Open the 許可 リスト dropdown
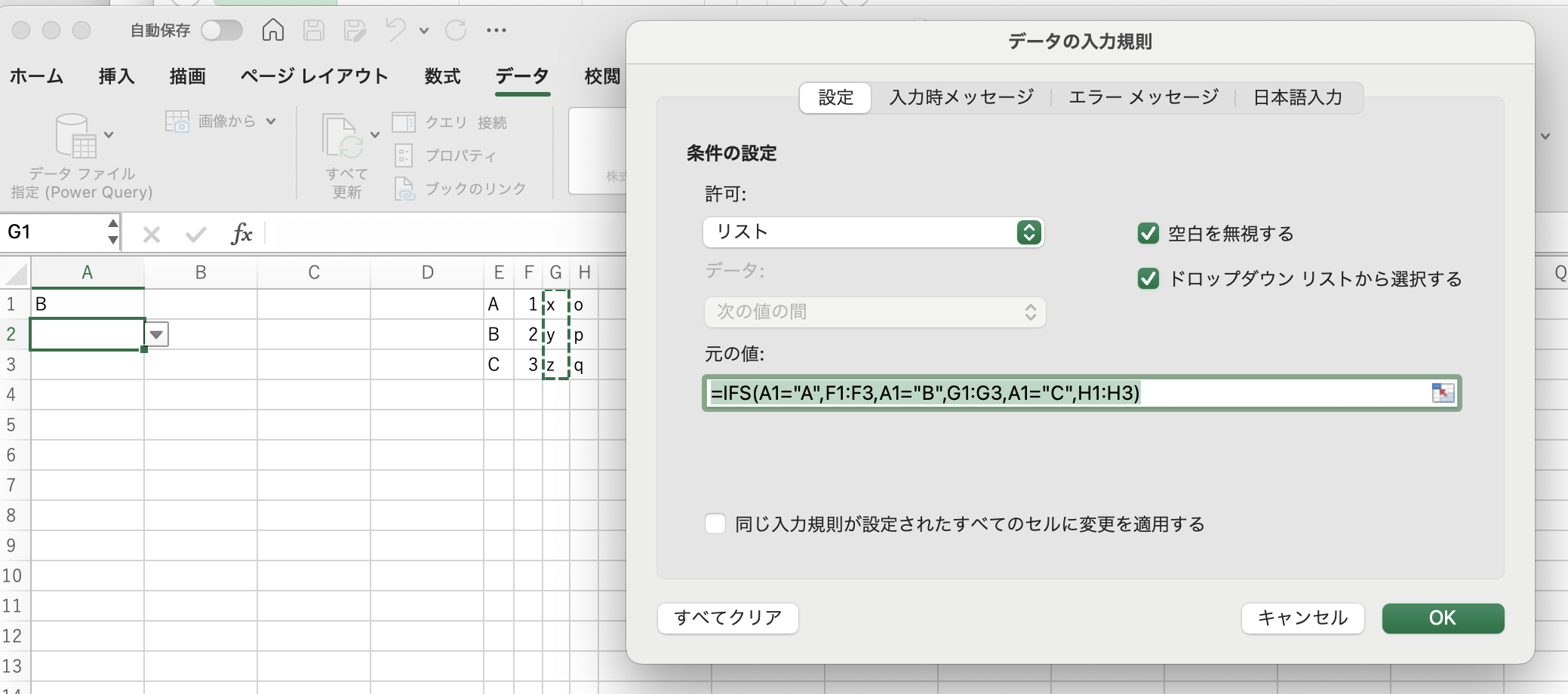Screen dimensions: 1568x694 pos(873,232)
